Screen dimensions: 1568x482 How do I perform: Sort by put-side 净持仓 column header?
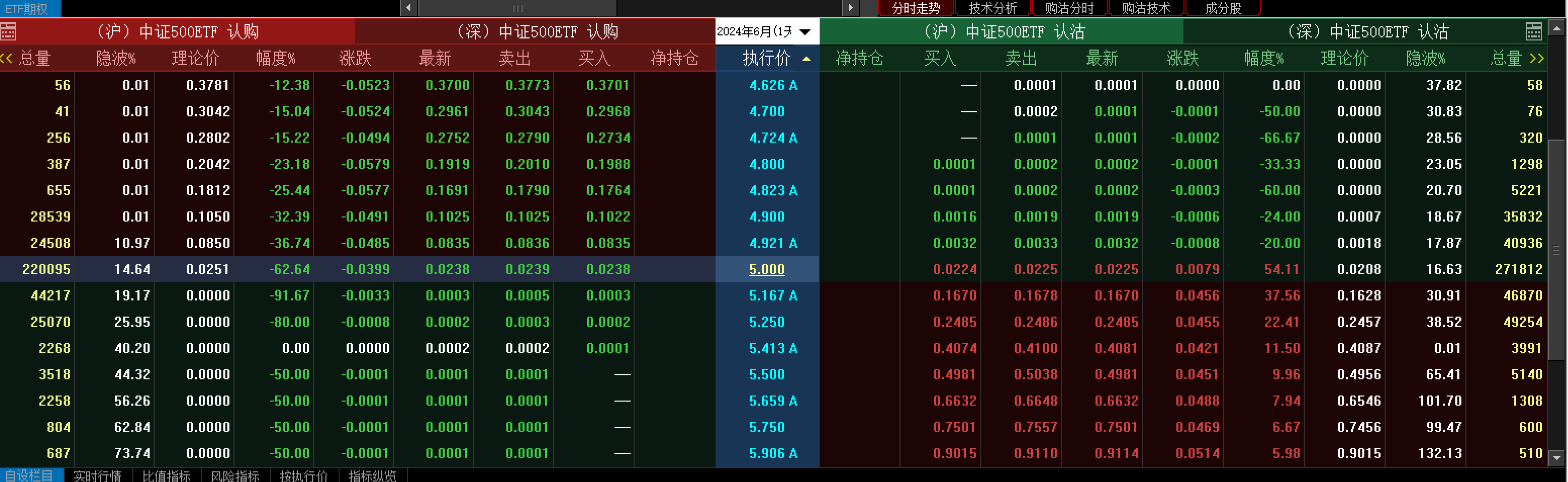click(860, 59)
